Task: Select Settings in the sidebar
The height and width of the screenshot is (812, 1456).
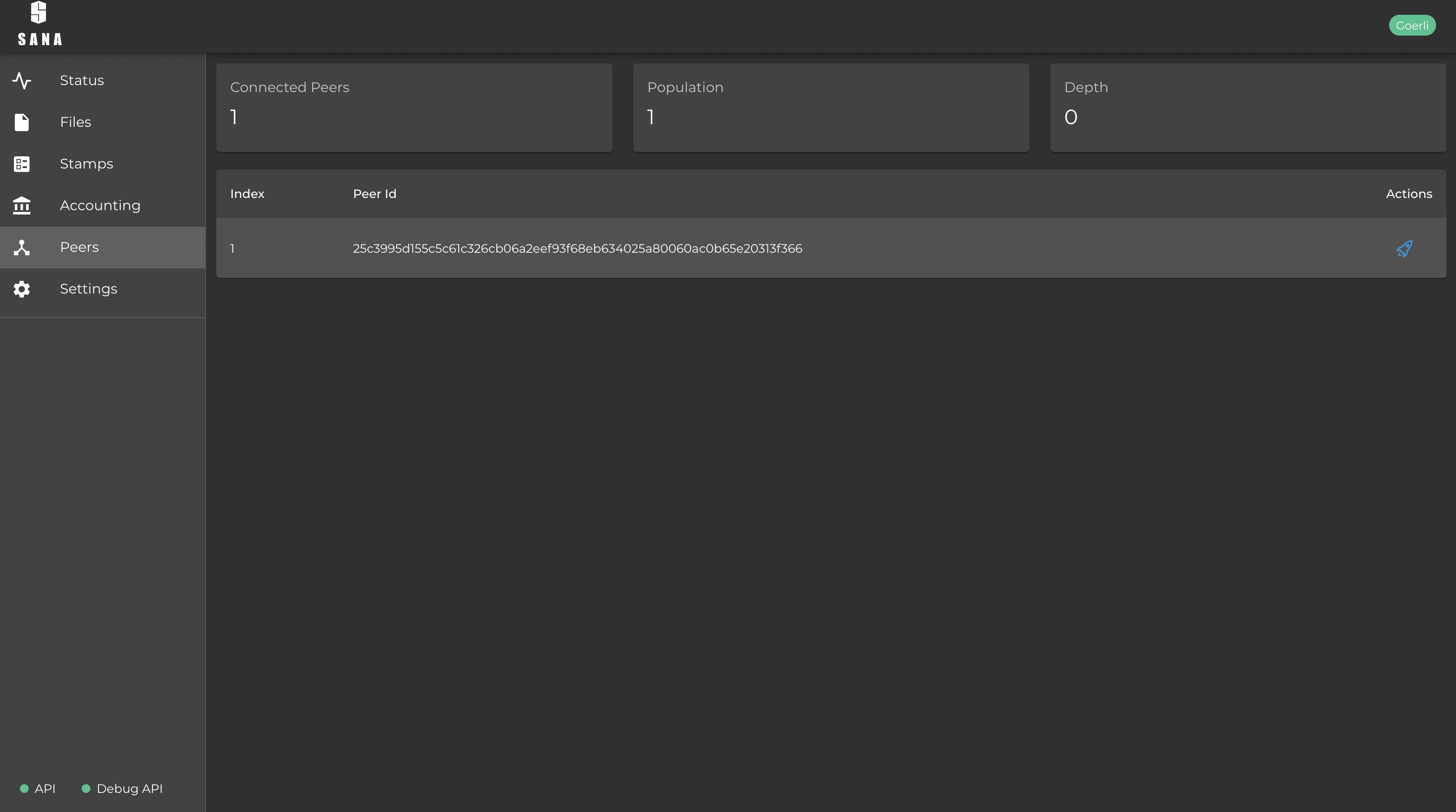Action: [x=89, y=289]
